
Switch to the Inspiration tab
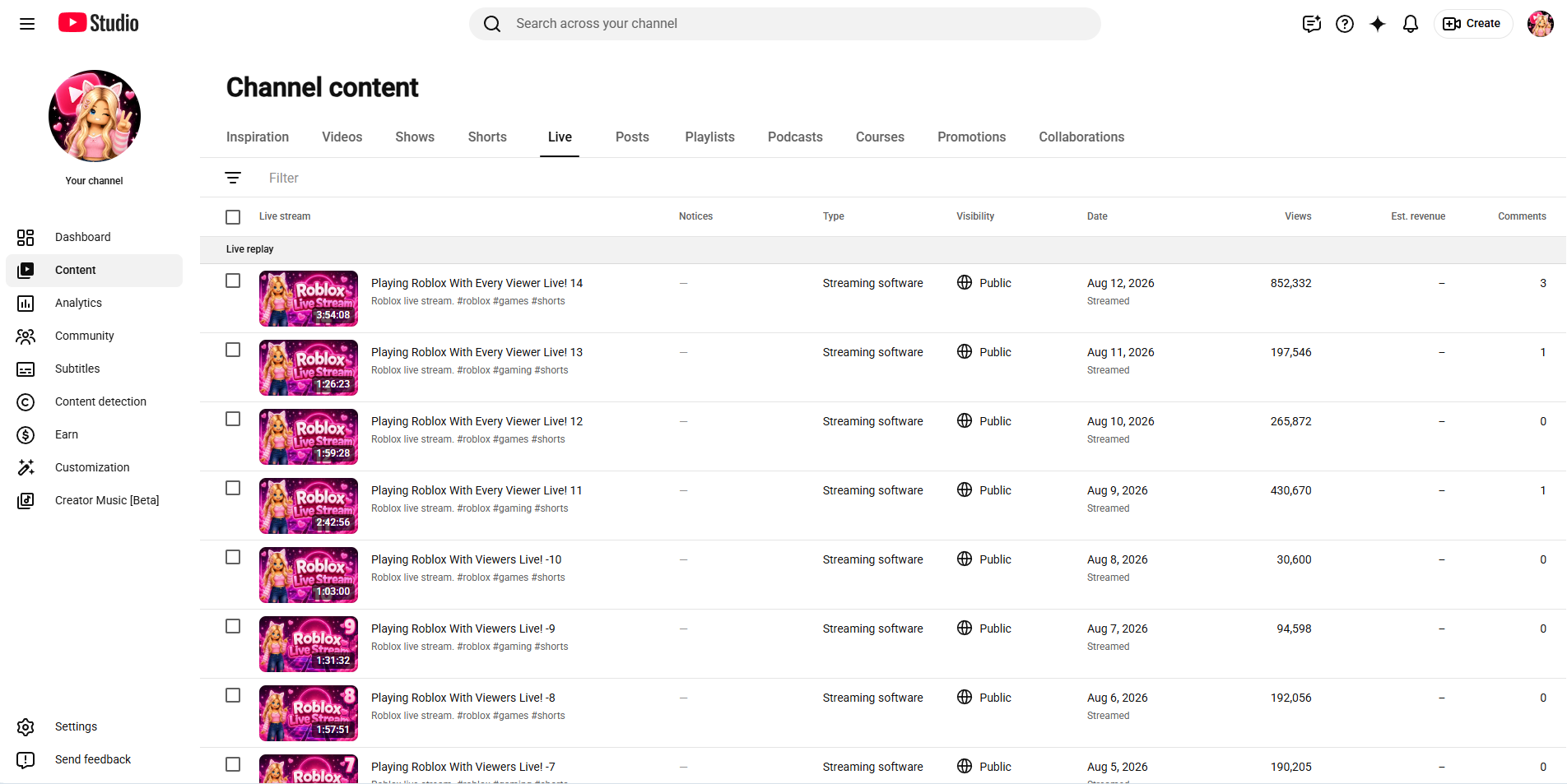pyautogui.click(x=258, y=137)
